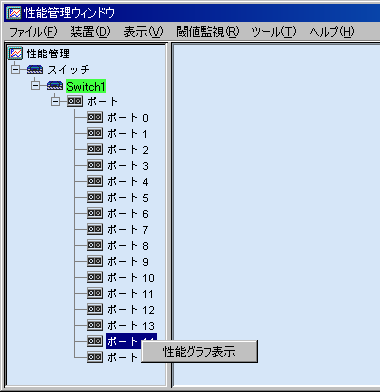Select the スイッチ tree label

pos(68,70)
